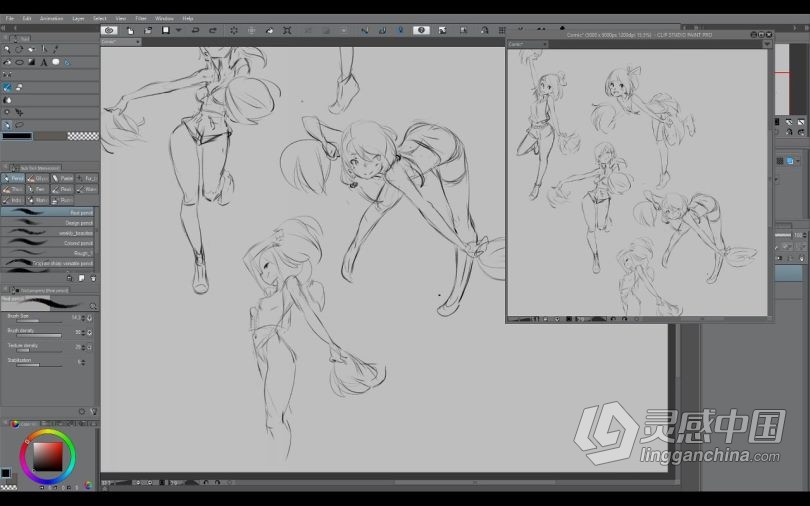This screenshot has height=506, width=810.
Task: Open the Save icon dropdown arrow
Action: 179,30
